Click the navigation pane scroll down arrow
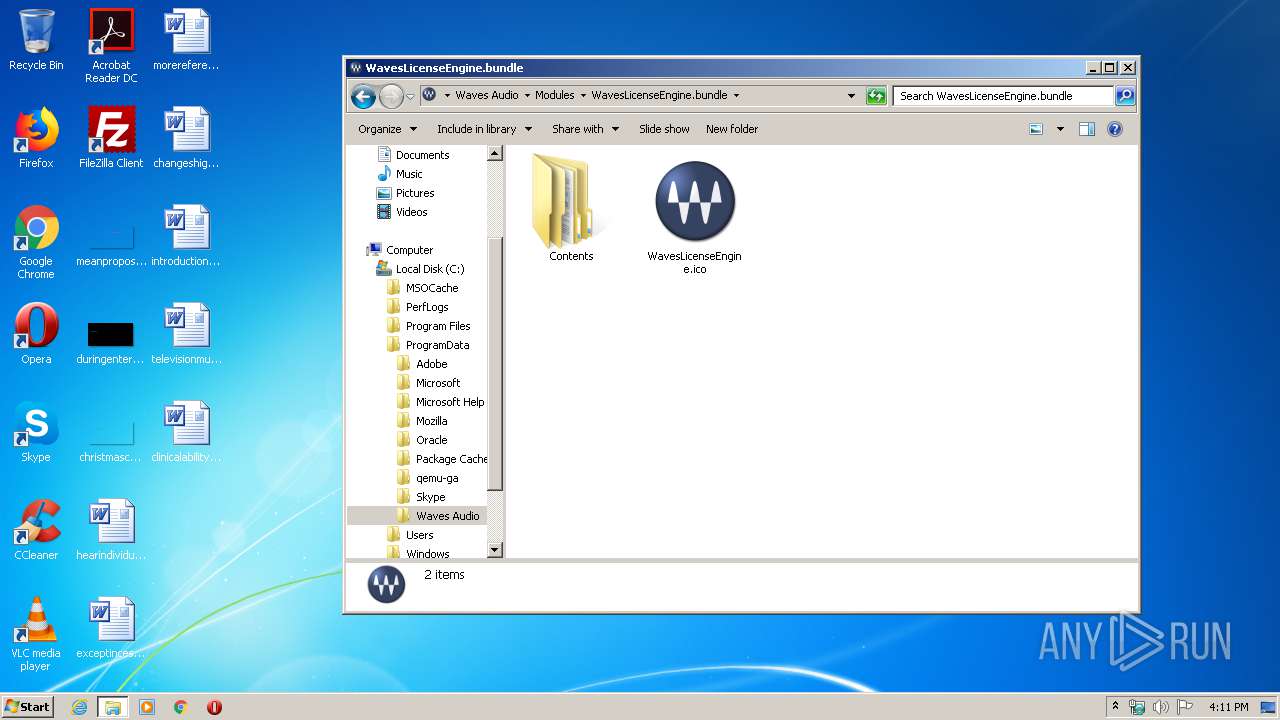The image size is (1280, 720). (x=494, y=550)
